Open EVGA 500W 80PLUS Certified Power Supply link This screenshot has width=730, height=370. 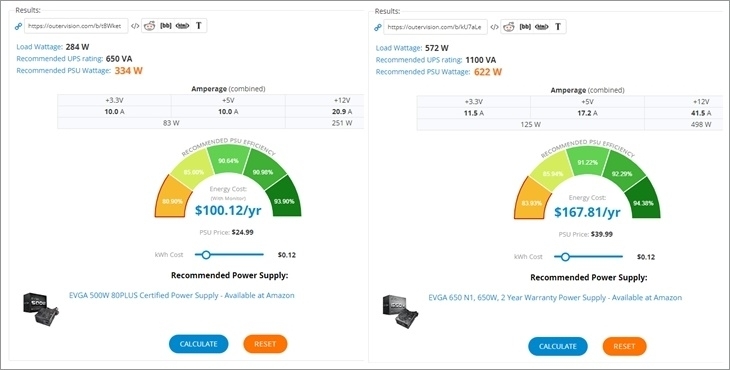182,295
